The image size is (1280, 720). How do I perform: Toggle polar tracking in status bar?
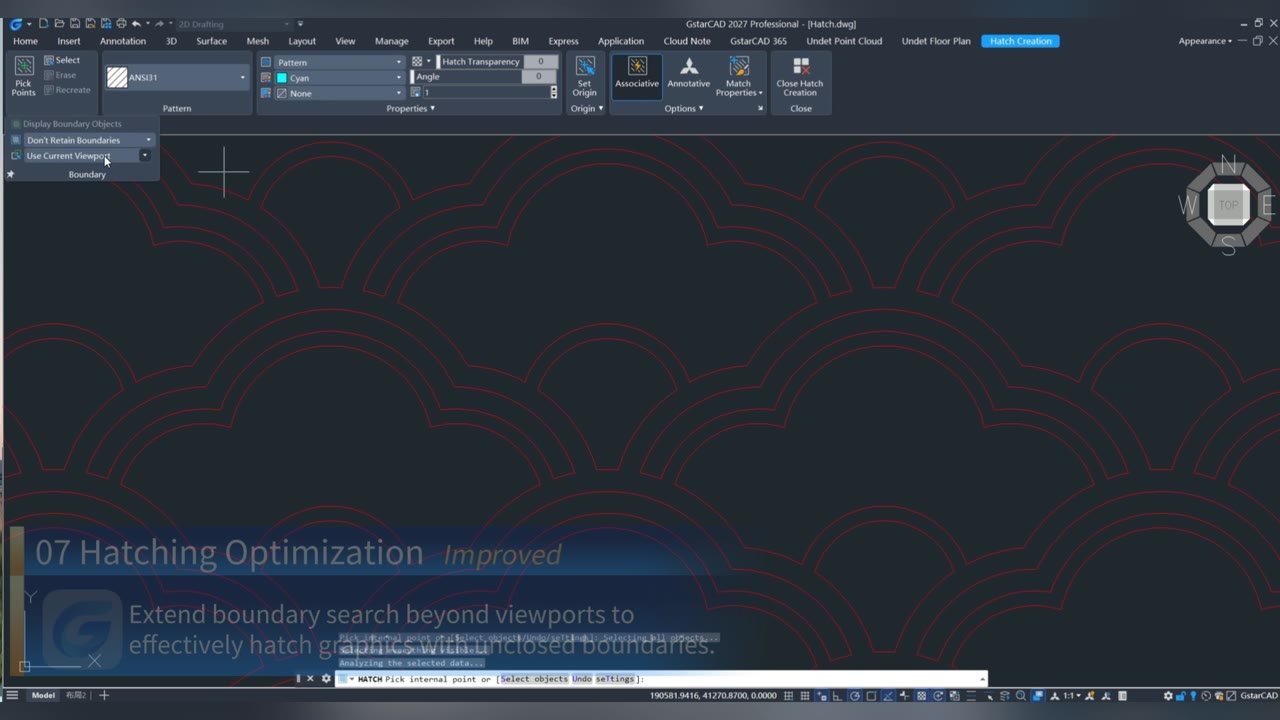tap(855, 695)
